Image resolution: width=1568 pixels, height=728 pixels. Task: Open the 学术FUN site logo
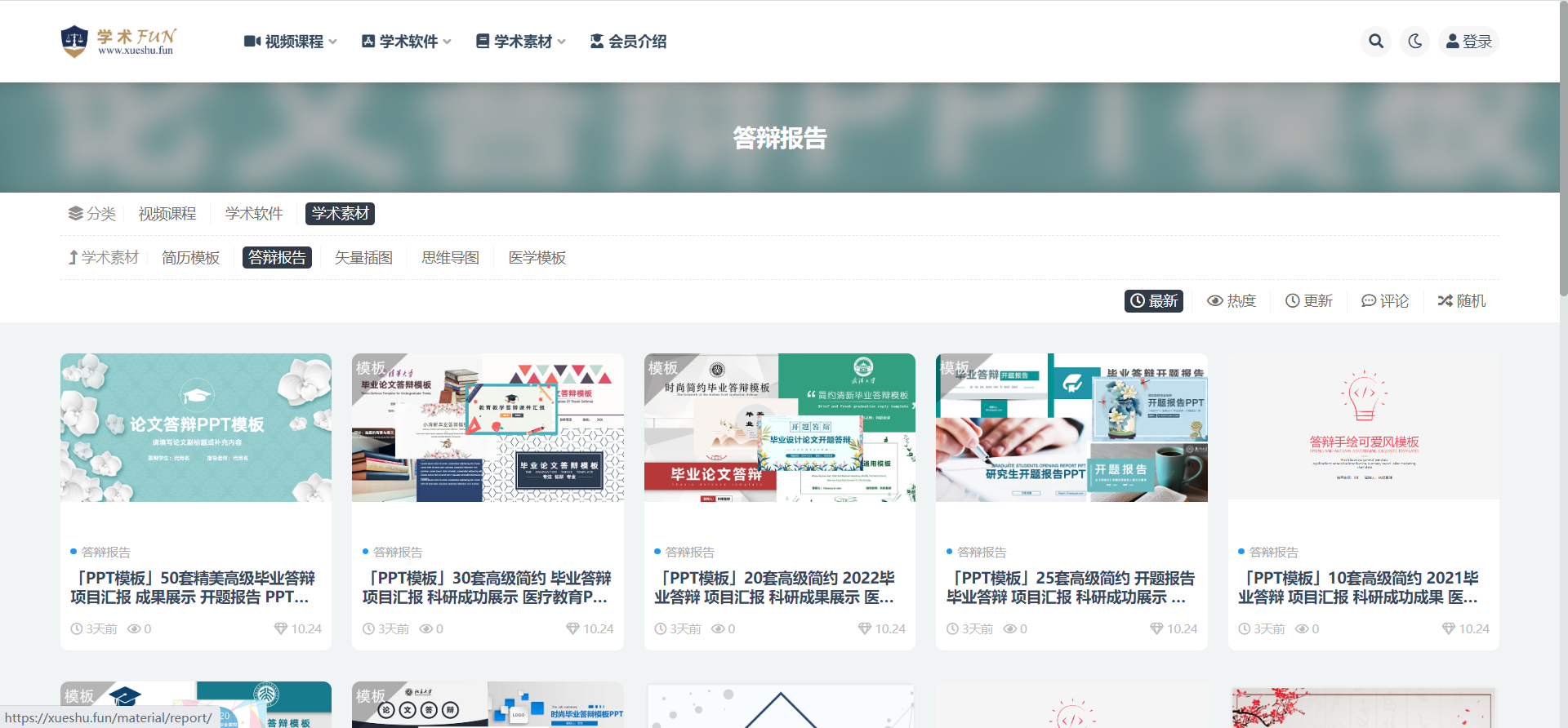tap(118, 42)
